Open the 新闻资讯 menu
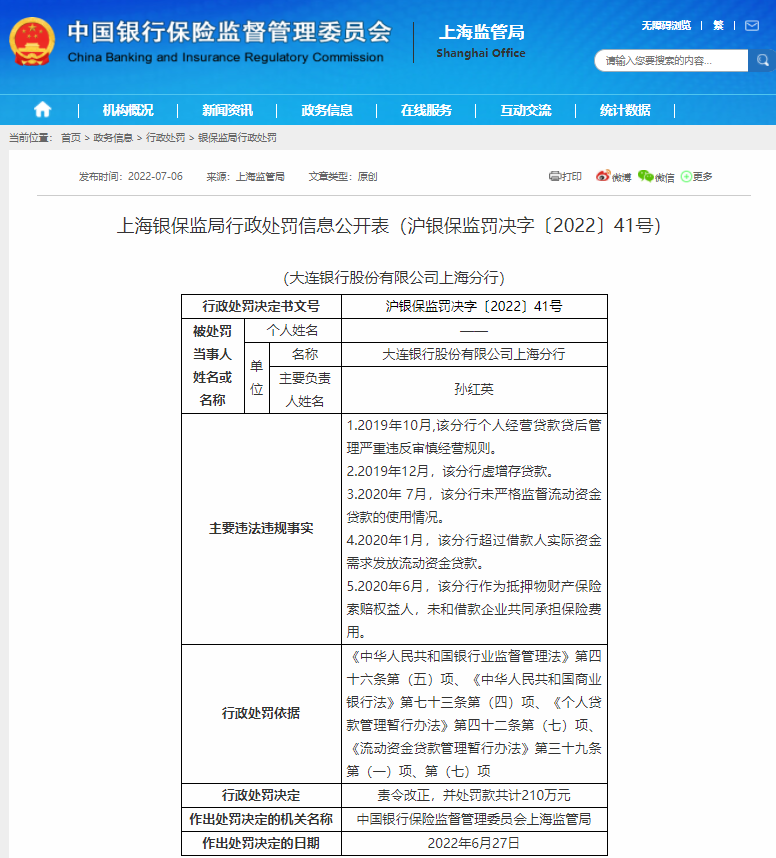The height and width of the screenshot is (858, 776). (227, 110)
